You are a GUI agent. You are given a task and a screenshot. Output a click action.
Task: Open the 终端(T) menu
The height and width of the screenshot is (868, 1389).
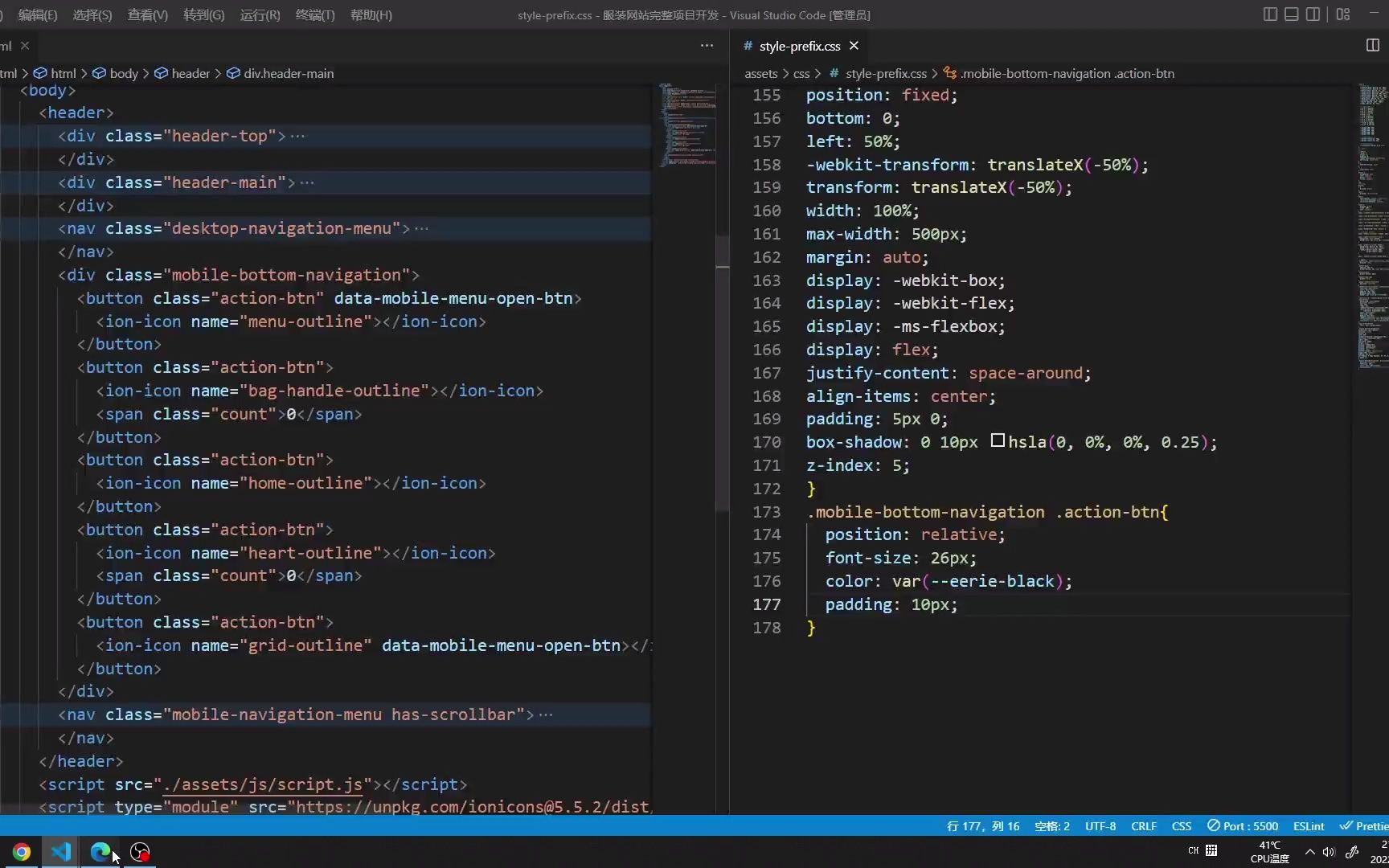pos(315,15)
